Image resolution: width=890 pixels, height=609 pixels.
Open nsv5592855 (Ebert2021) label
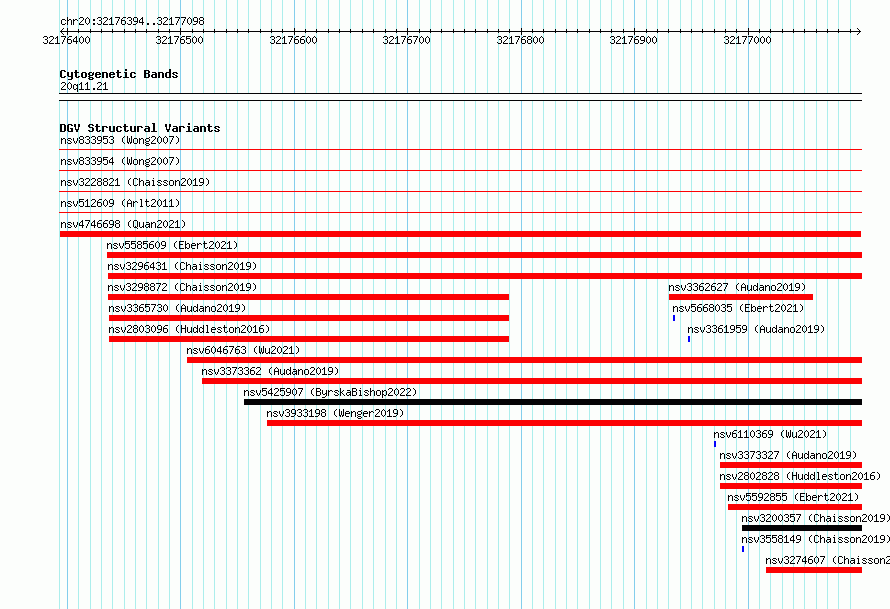coord(793,497)
